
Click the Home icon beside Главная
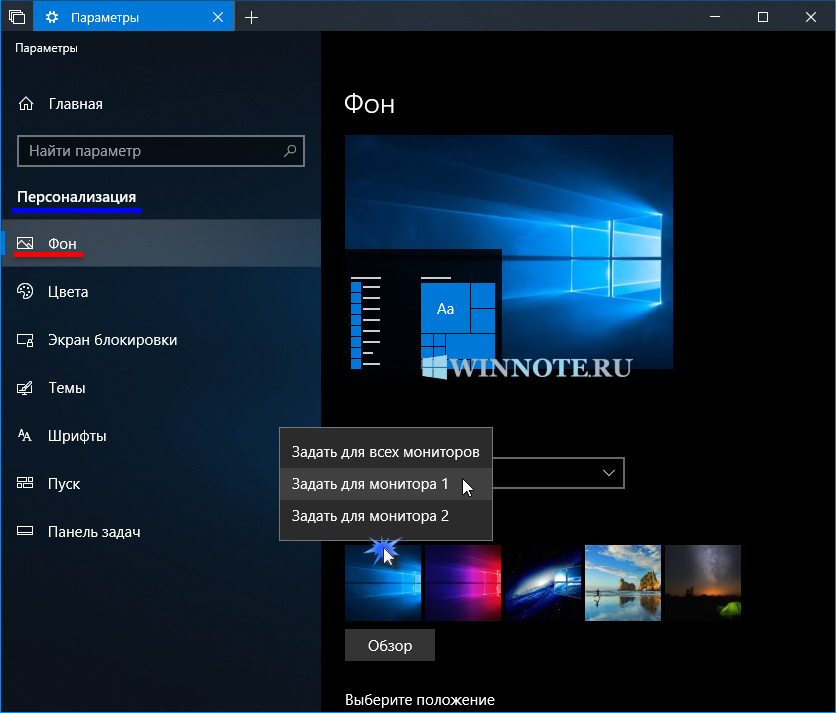click(26, 104)
